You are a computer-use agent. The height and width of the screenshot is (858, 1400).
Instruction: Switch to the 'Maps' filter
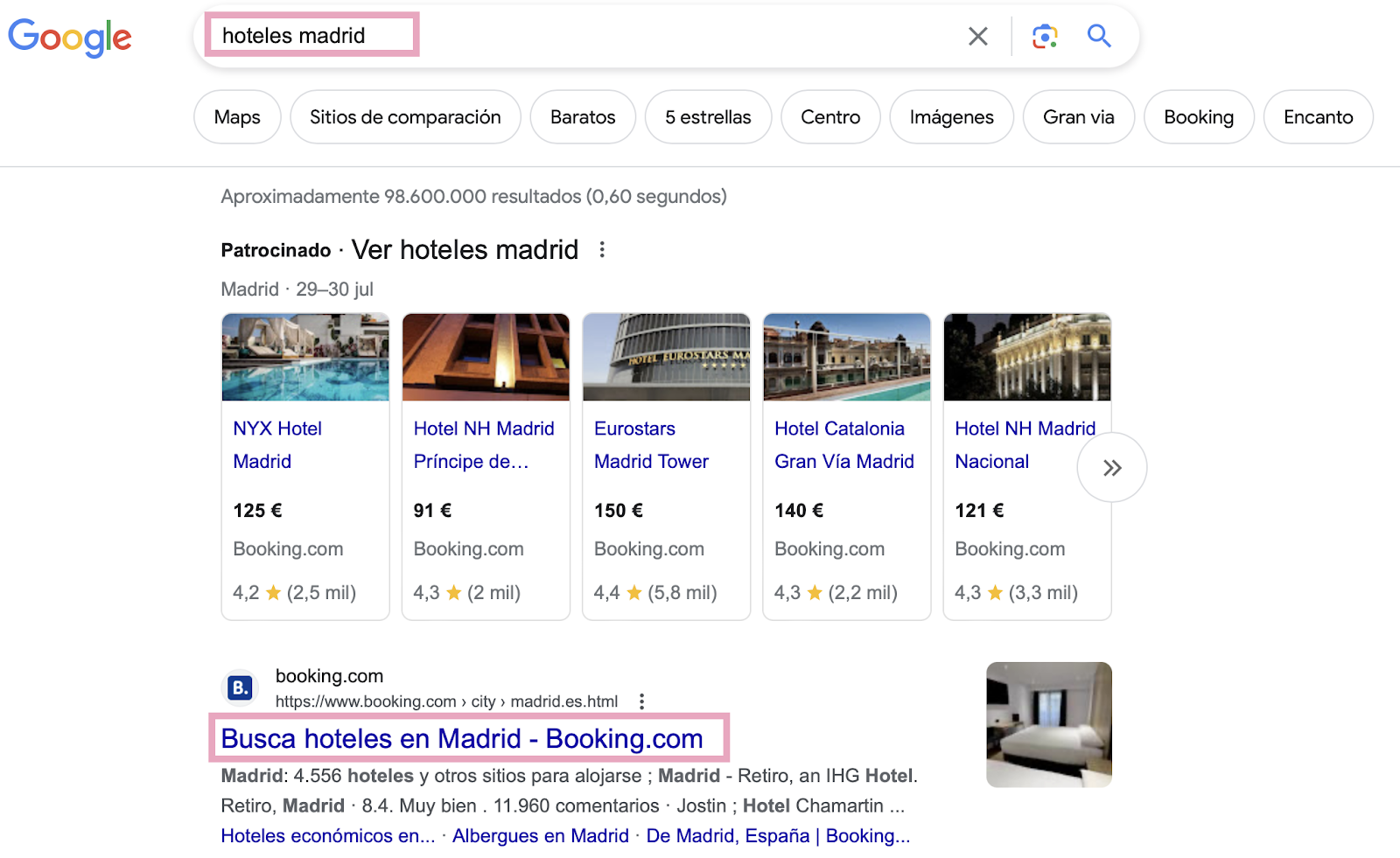pos(236,116)
